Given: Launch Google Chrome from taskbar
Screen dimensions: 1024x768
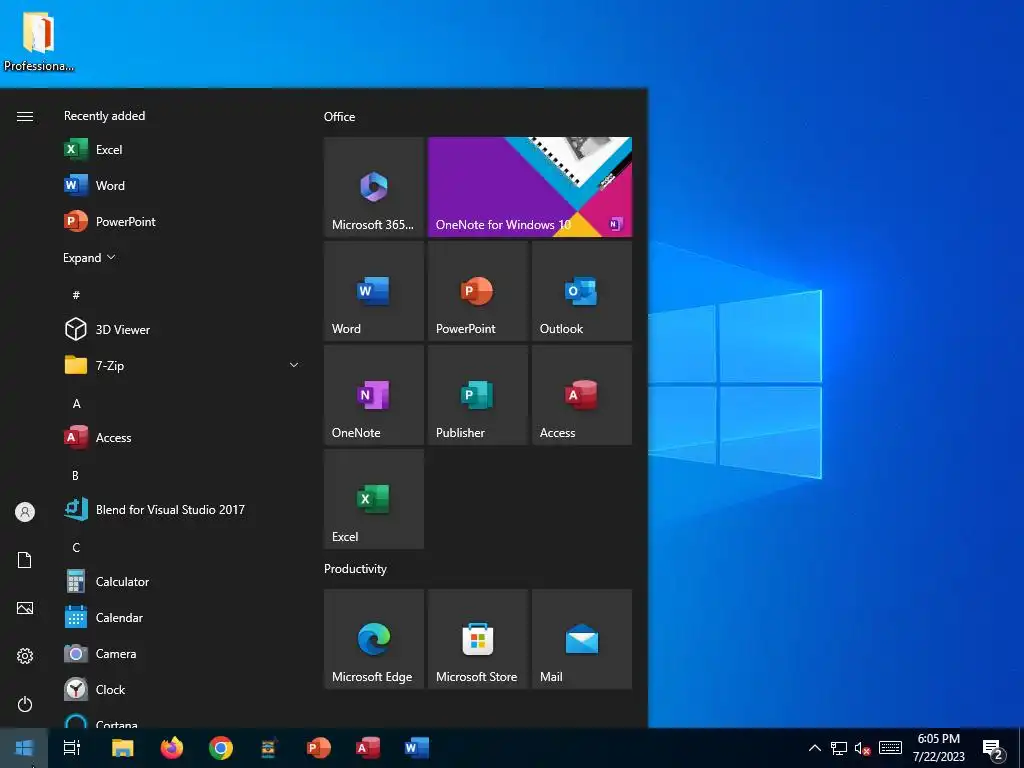Looking at the screenshot, I should tap(221, 748).
